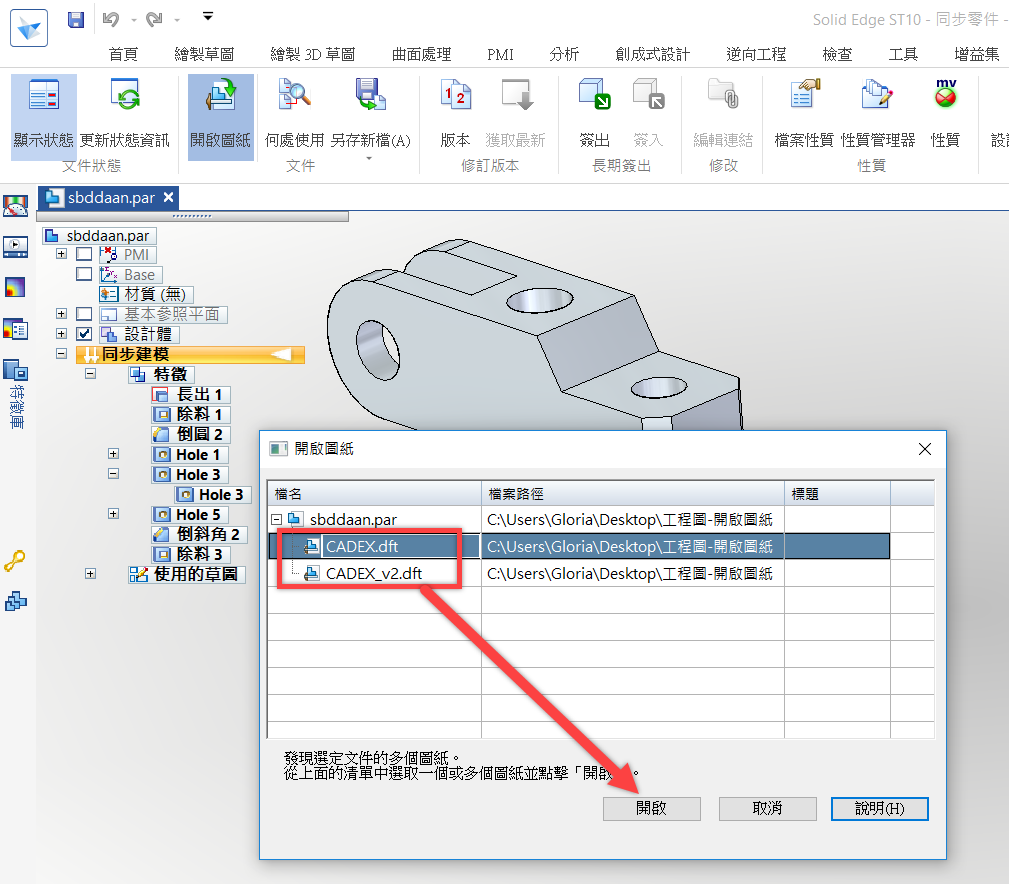
Task: Switch to the PMI ribbon tab
Action: coord(500,55)
